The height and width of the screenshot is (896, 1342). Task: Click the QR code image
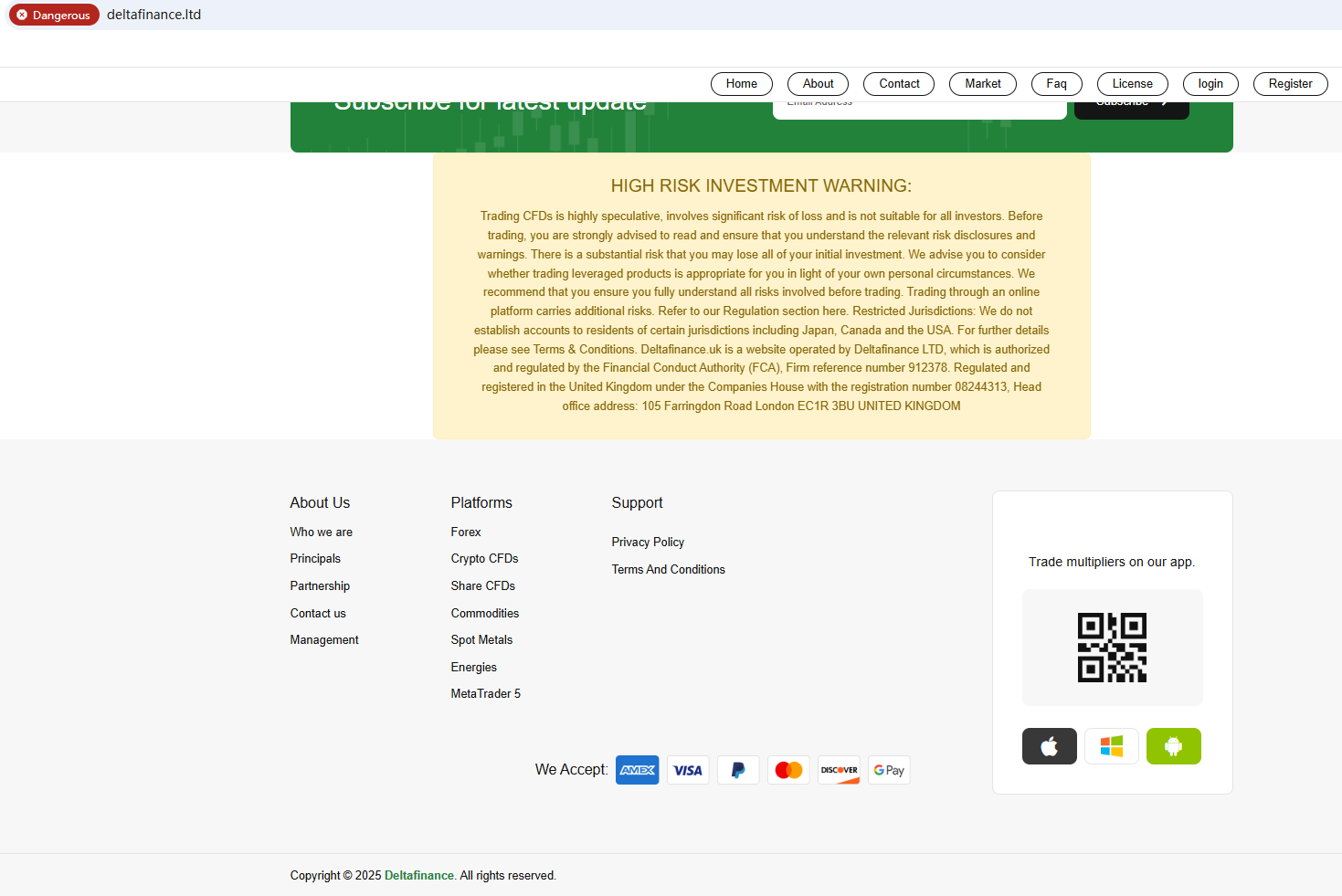[x=1112, y=648]
